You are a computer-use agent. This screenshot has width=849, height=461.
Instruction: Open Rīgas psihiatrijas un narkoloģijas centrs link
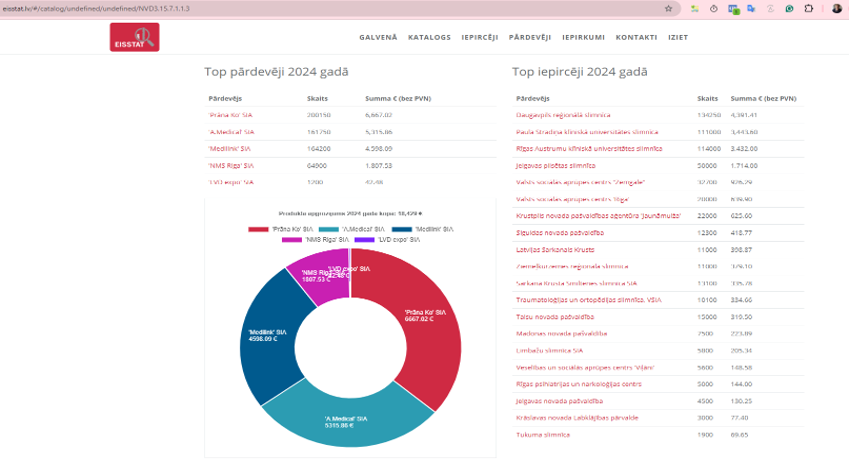coord(579,384)
